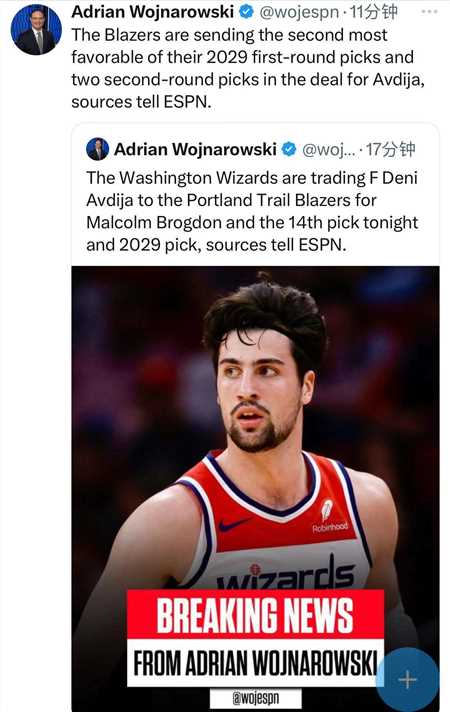Tap the Robinhood sponsor patch on jersey
This screenshot has width=450, height=712.
(329, 517)
